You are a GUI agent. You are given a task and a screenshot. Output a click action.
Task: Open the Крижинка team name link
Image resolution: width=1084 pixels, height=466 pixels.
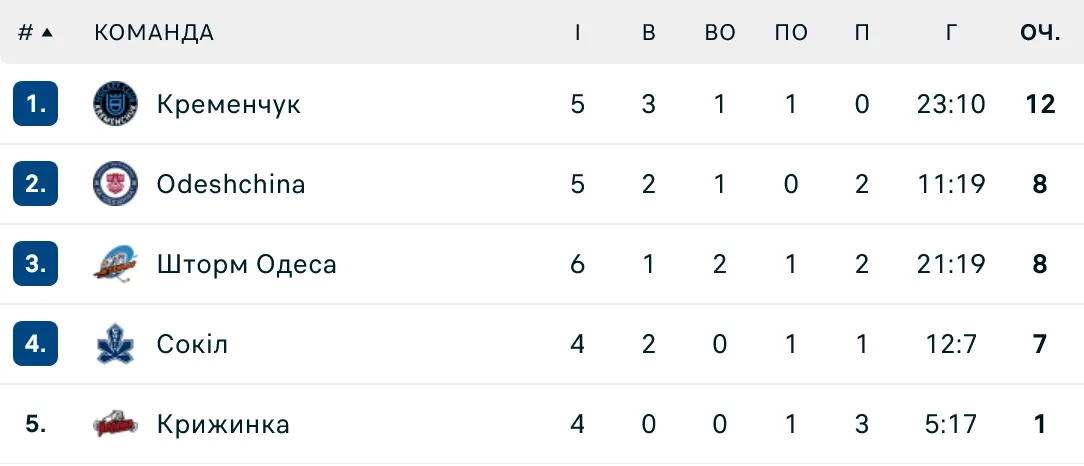pos(223,424)
